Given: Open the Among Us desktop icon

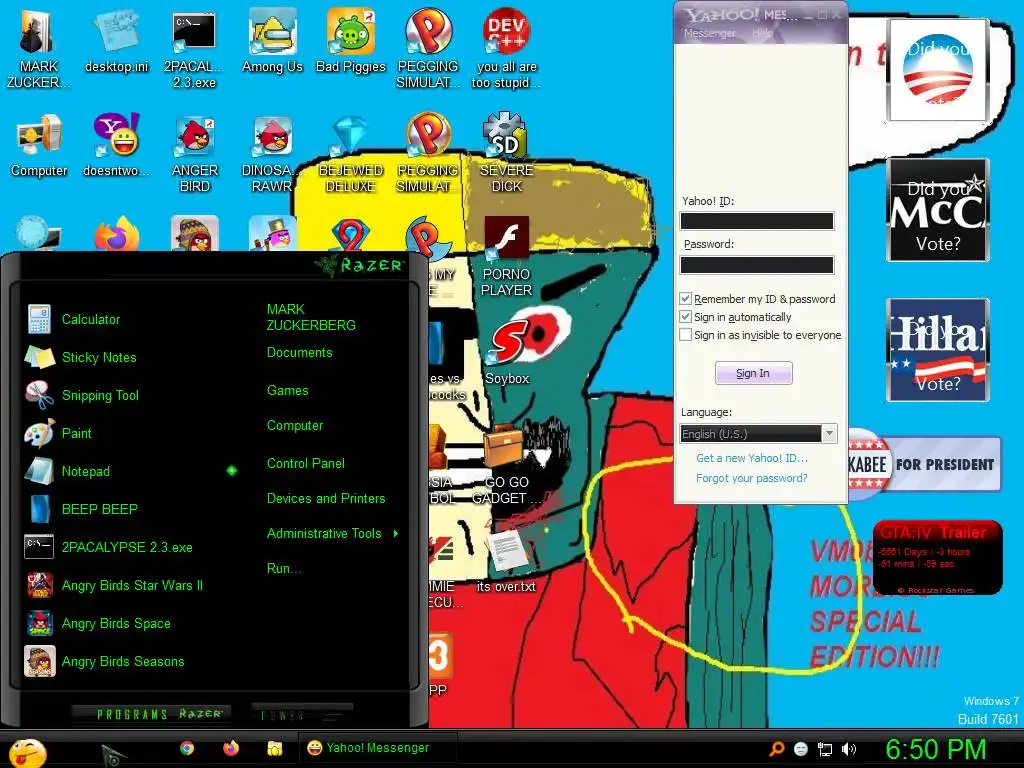Looking at the screenshot, I should [272, 40].
